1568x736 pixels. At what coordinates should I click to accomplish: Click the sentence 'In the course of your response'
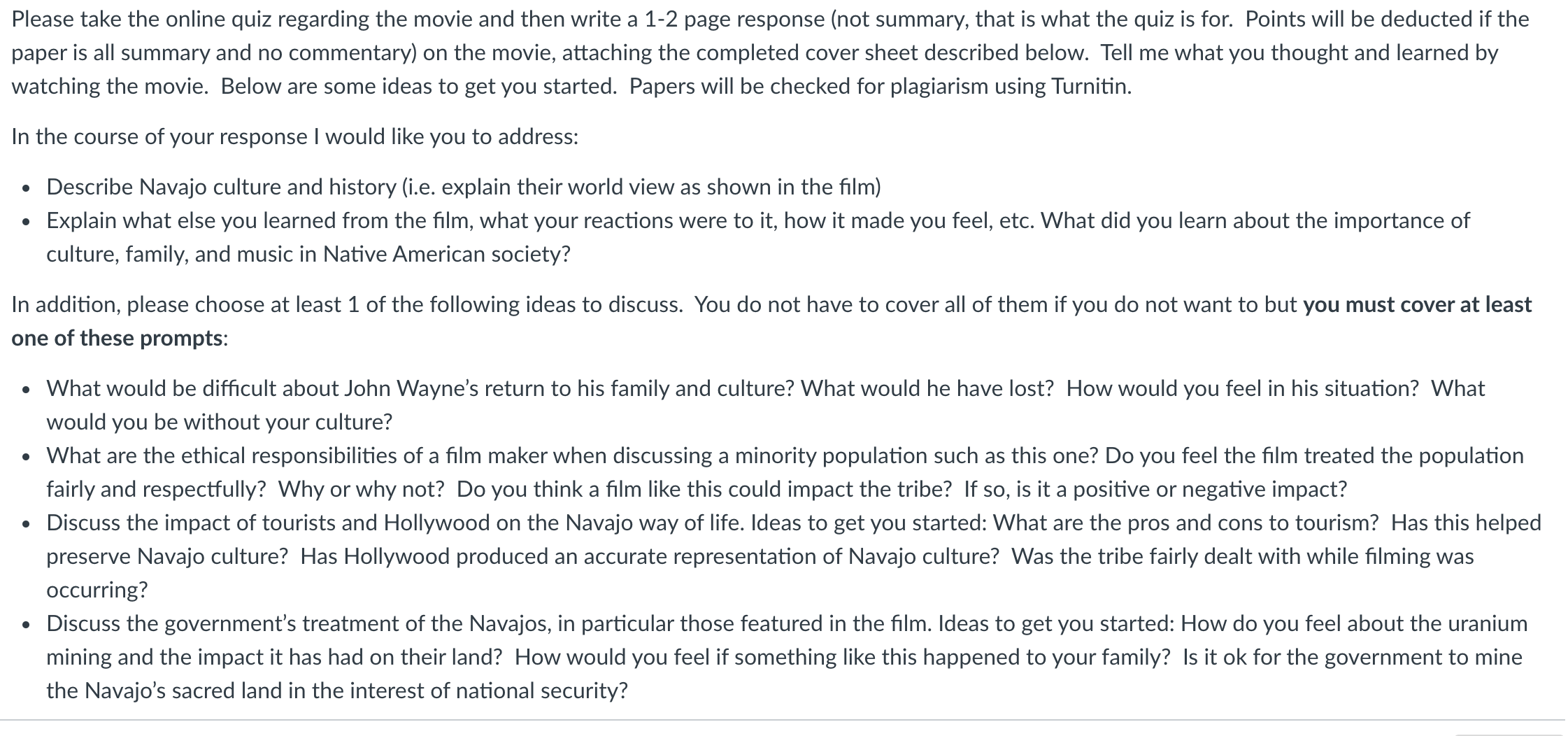pos(294,136)
